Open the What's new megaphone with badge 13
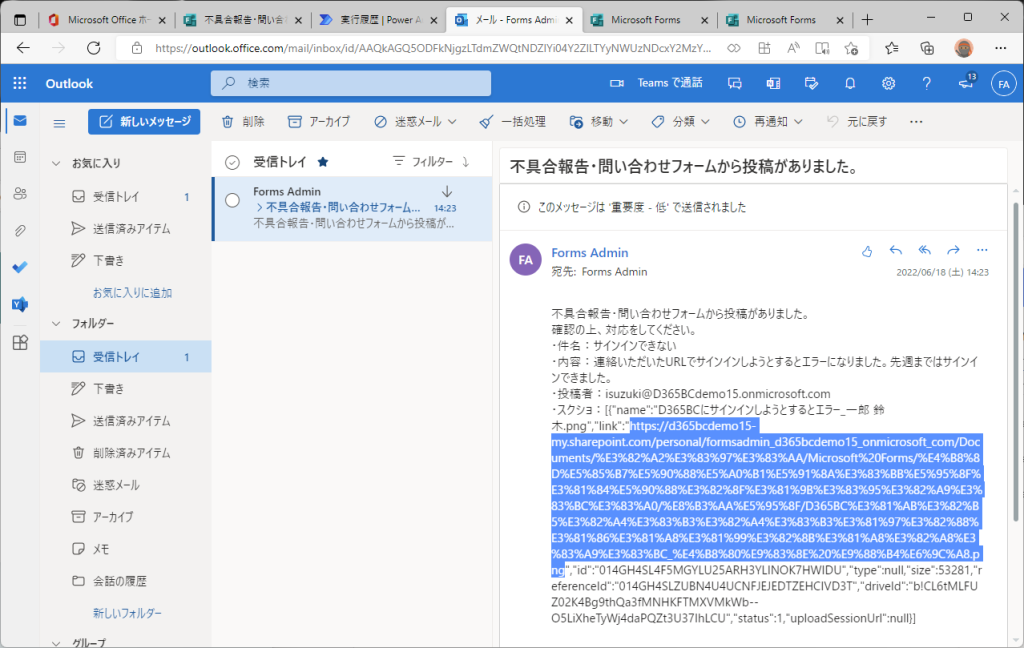The image size is (1024, 648). click(966, 83)
